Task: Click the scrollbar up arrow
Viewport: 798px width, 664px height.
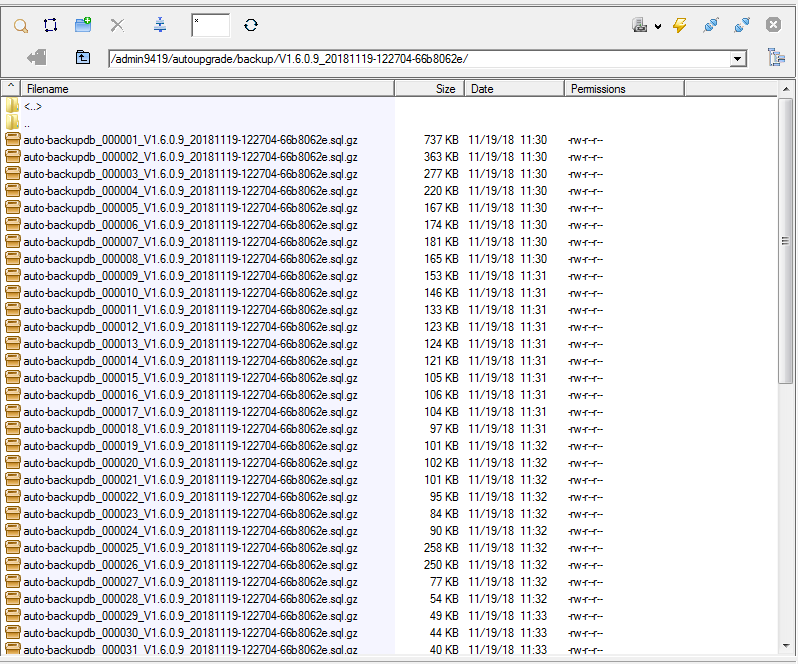Action: (x=786, y=89)
